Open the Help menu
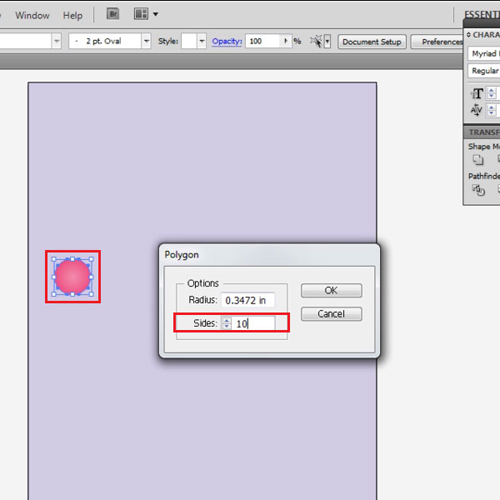 (x=73, y=15)
